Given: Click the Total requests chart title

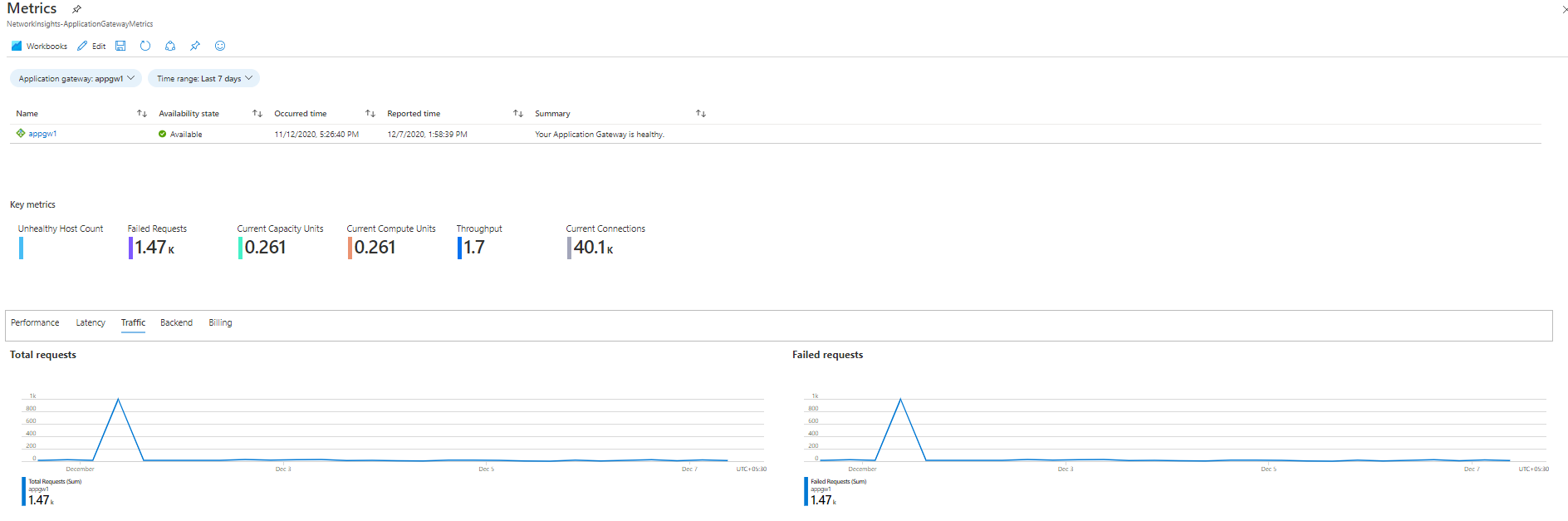Looking at the screenshot, I should click(x=43, y=355).
